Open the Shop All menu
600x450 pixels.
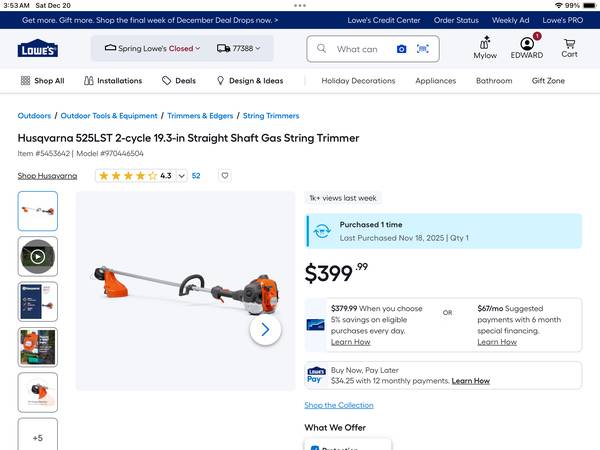point(42,81)
